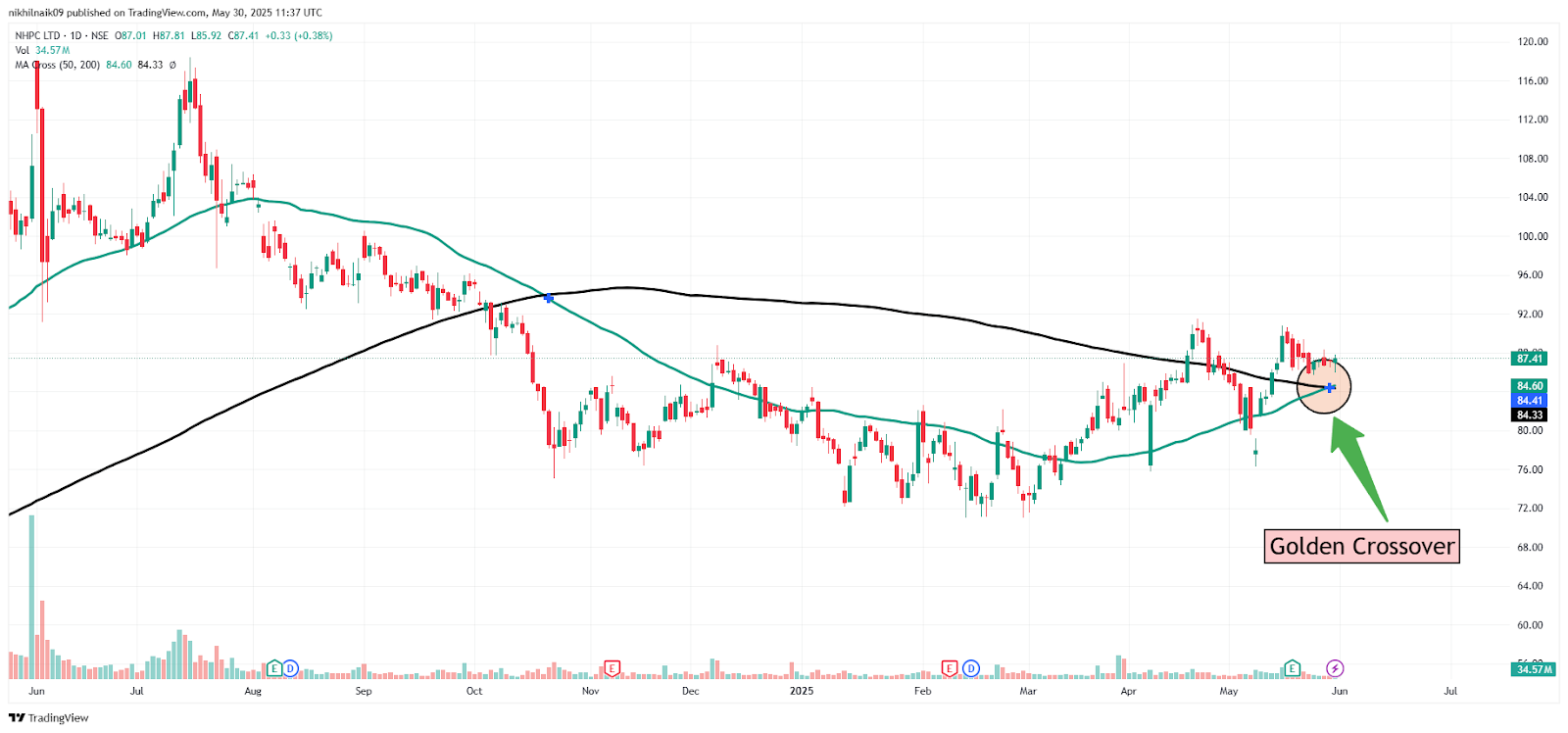Click the blue dividend D marker near Feb

pyautogui.click(x=970, y=668)
